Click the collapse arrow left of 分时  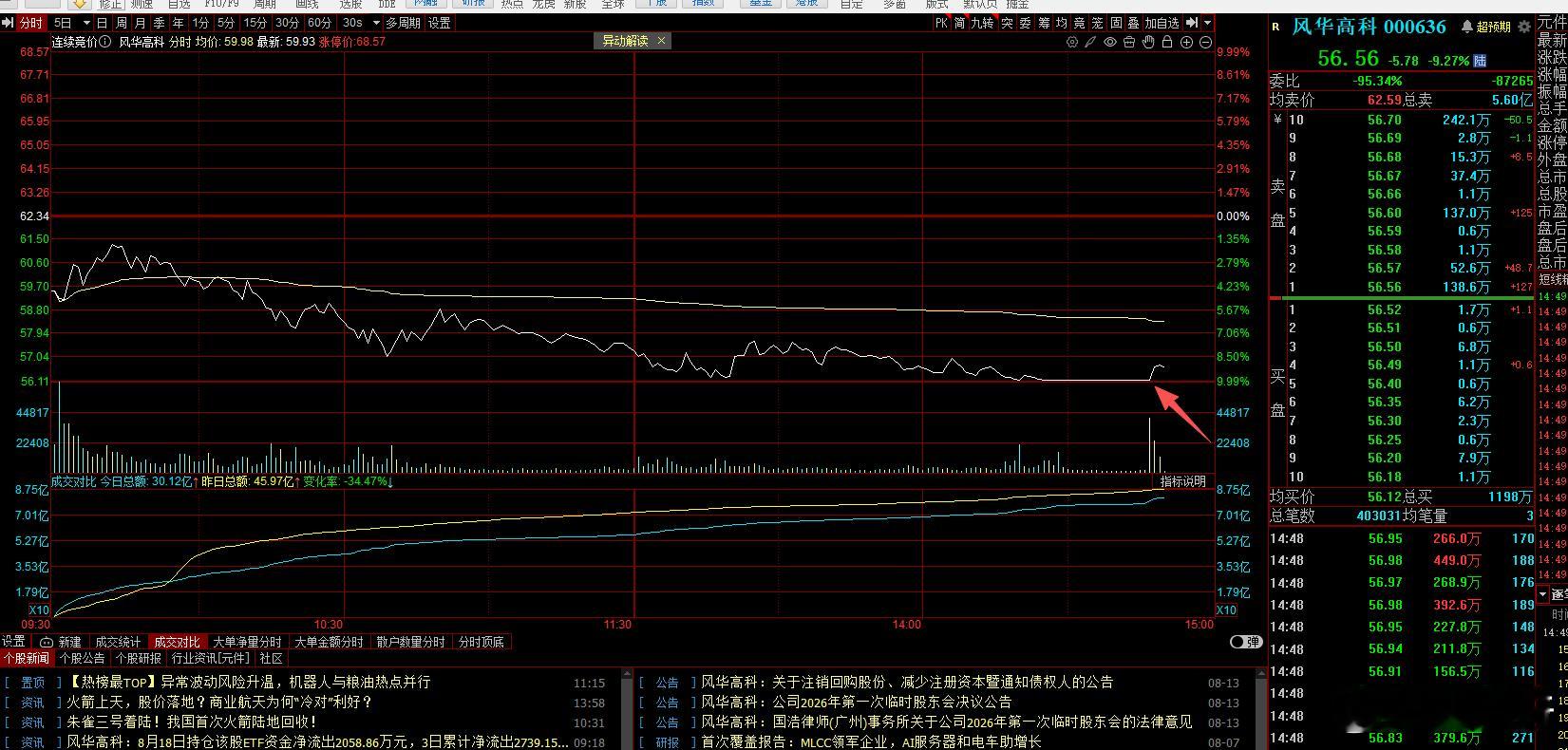pos(8,23)
